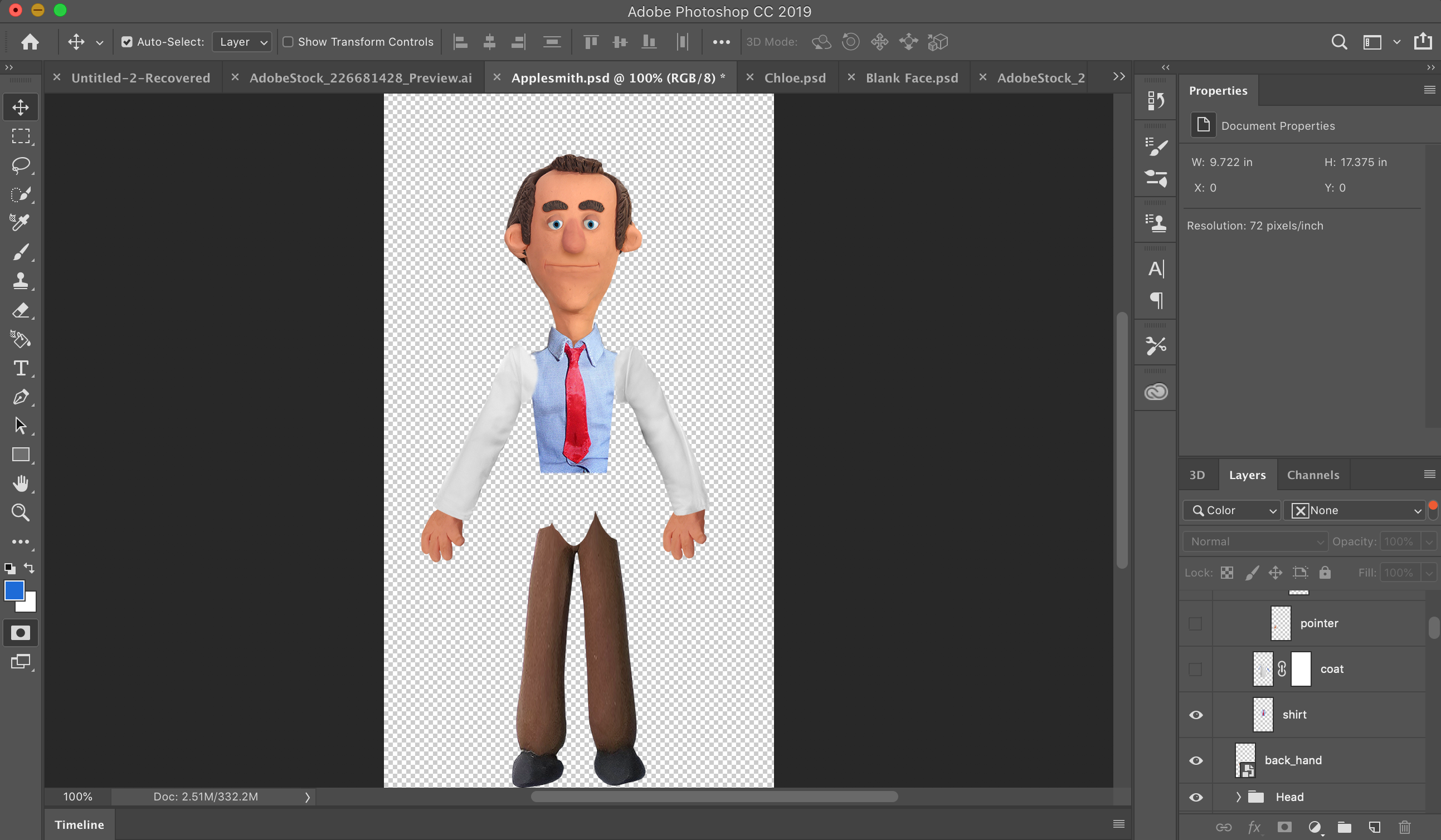The image size is (1441, 840).
Task: Select the Brush tool
Action: click(21, 251)
